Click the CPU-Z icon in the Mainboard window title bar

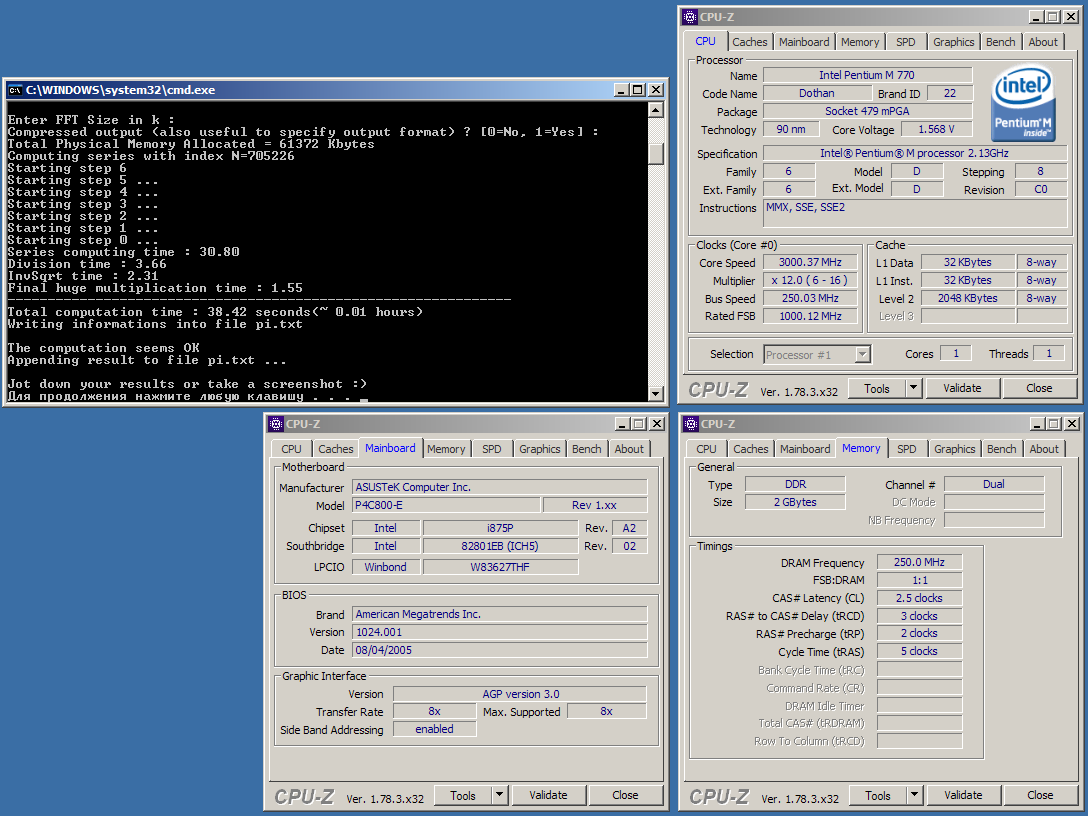coord(276,424)
